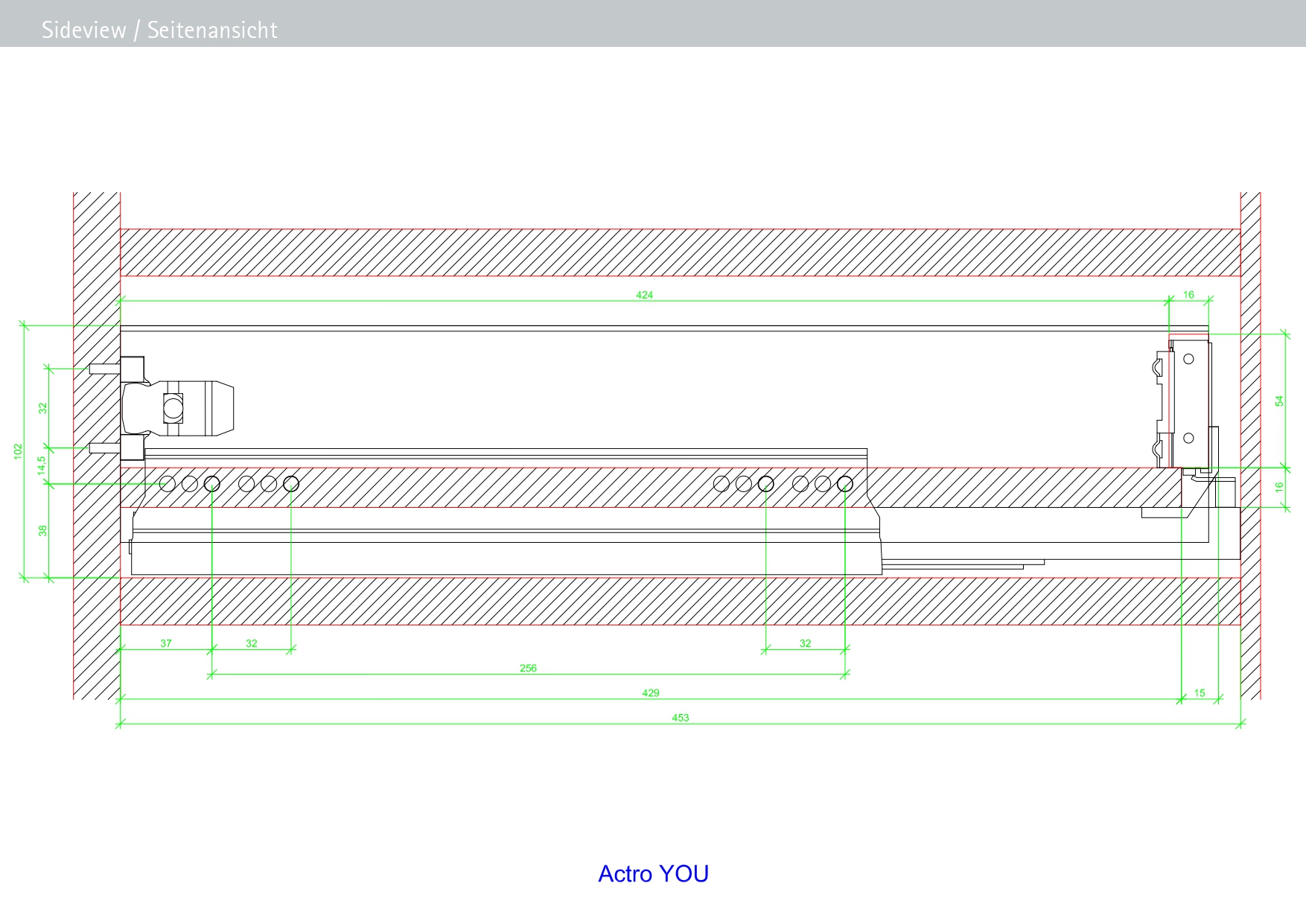Click the 429 dimension value

[650, 692]
